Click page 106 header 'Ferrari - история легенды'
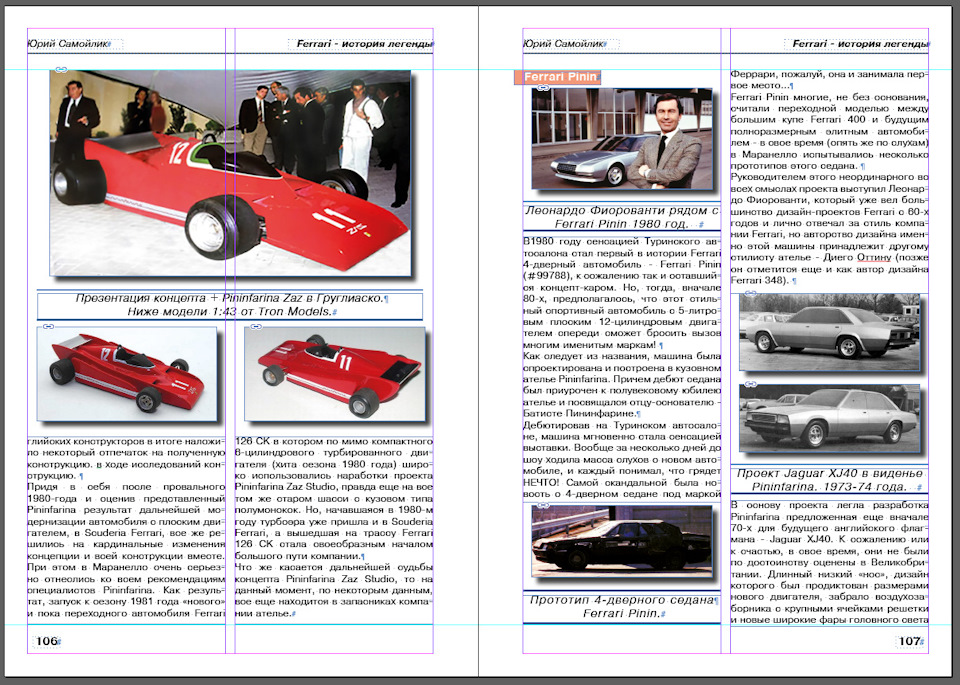 [364, 44]
